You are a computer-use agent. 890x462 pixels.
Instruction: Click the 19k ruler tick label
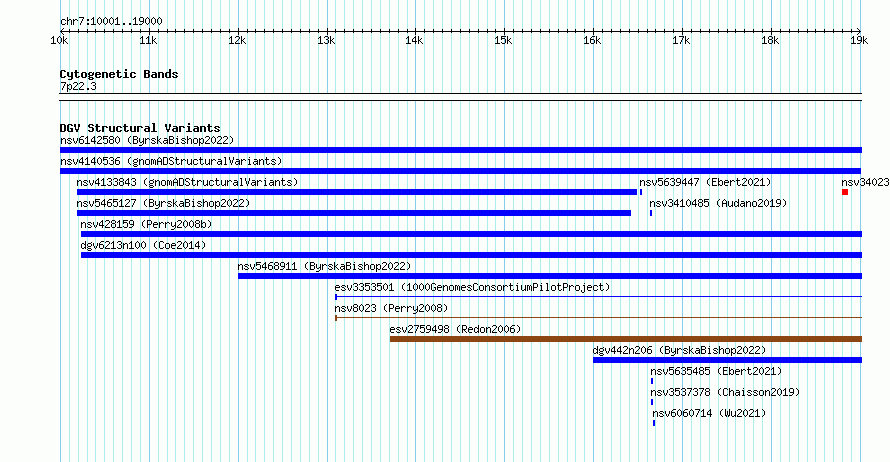[859, 40]
